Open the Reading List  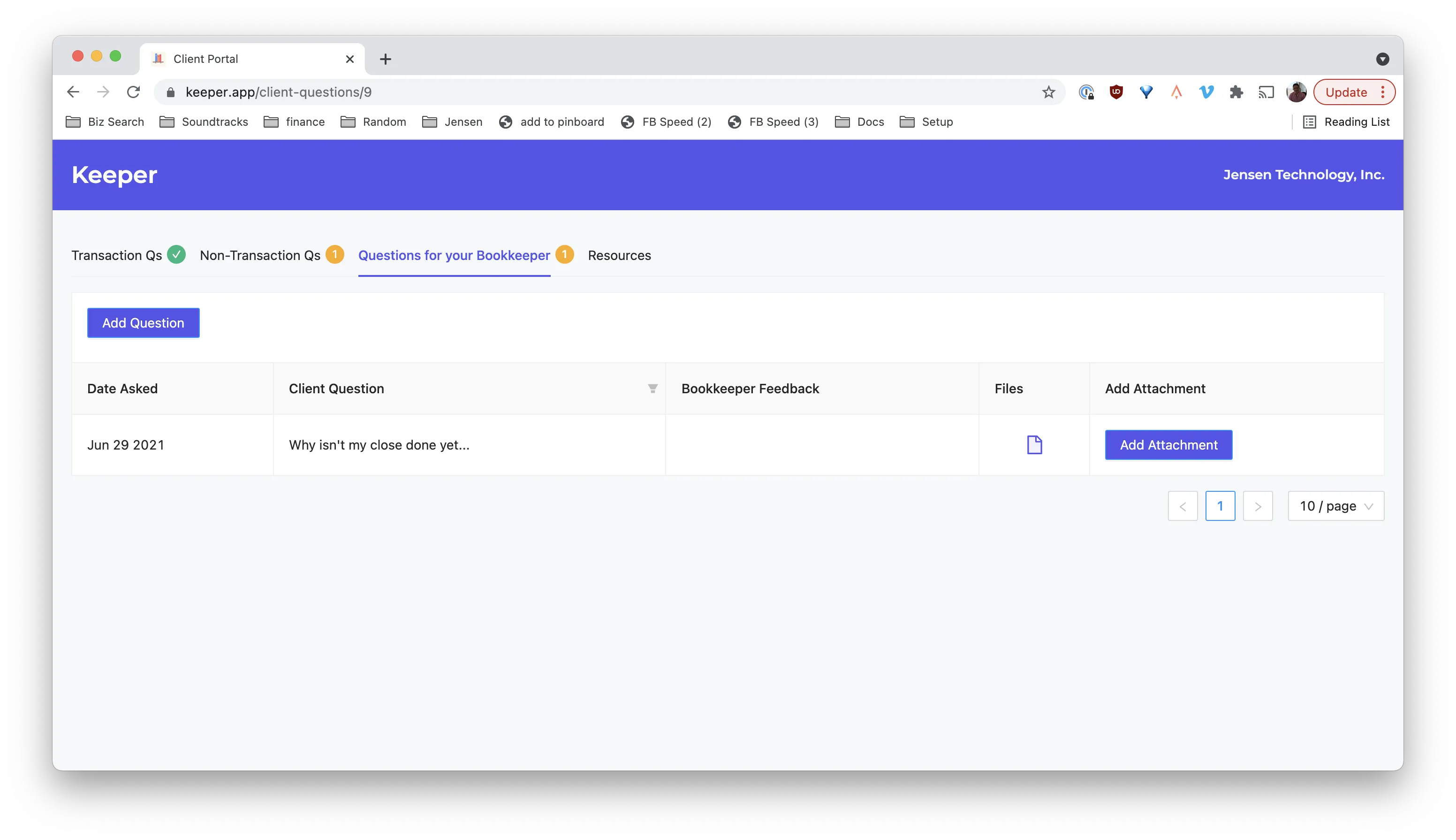pos(1346,122)
